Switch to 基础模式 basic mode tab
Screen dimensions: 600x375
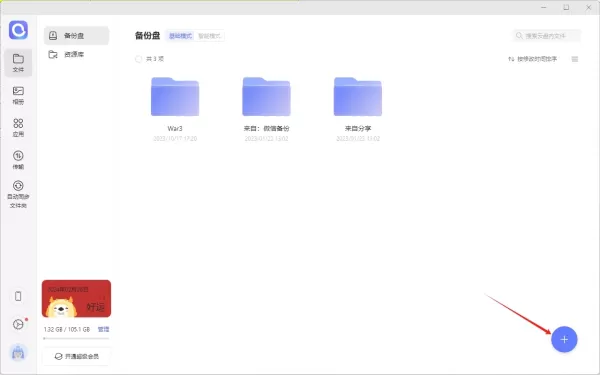point(180,36)
